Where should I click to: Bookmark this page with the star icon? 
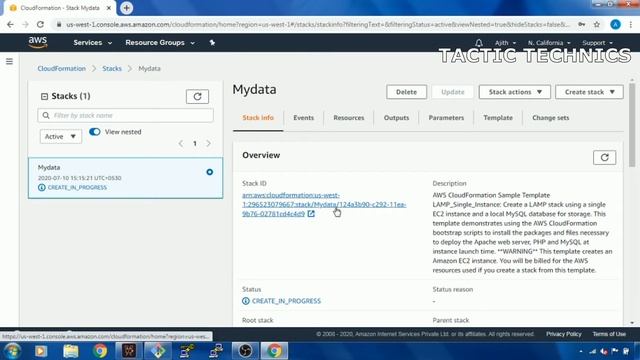click(x=597, y=24)
